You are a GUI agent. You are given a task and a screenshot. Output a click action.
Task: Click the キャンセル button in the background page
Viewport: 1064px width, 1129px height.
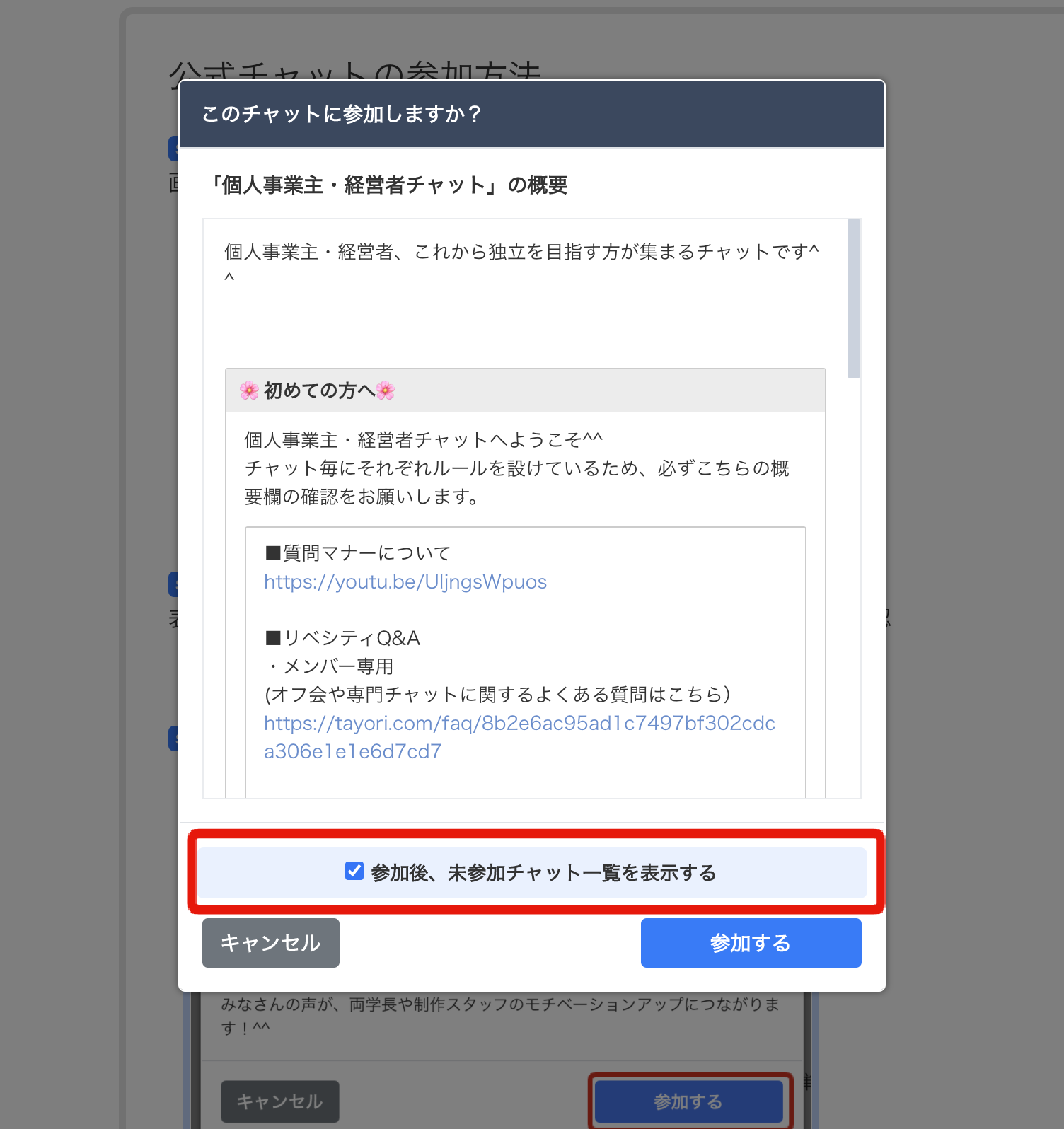[280, 1101]
